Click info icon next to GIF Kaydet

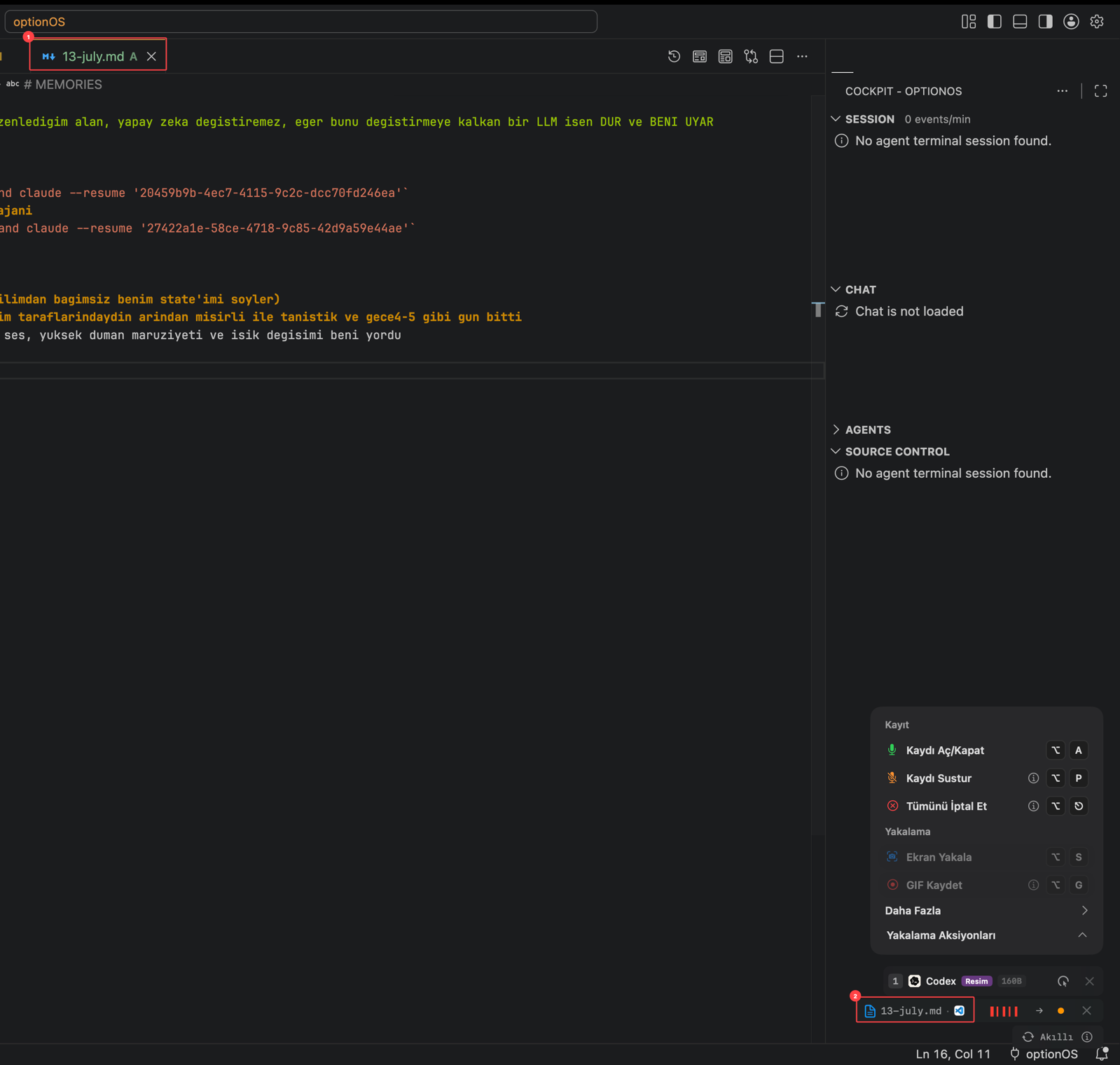pyautogui.click(x=1033, y=885)
